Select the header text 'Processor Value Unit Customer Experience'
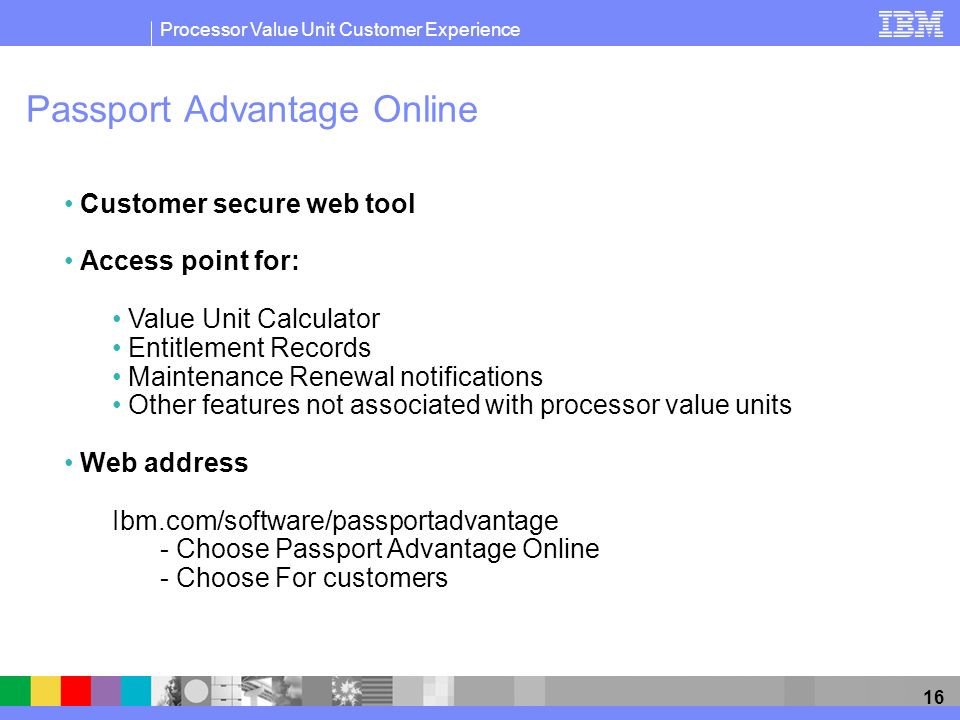 pos(340,29)
